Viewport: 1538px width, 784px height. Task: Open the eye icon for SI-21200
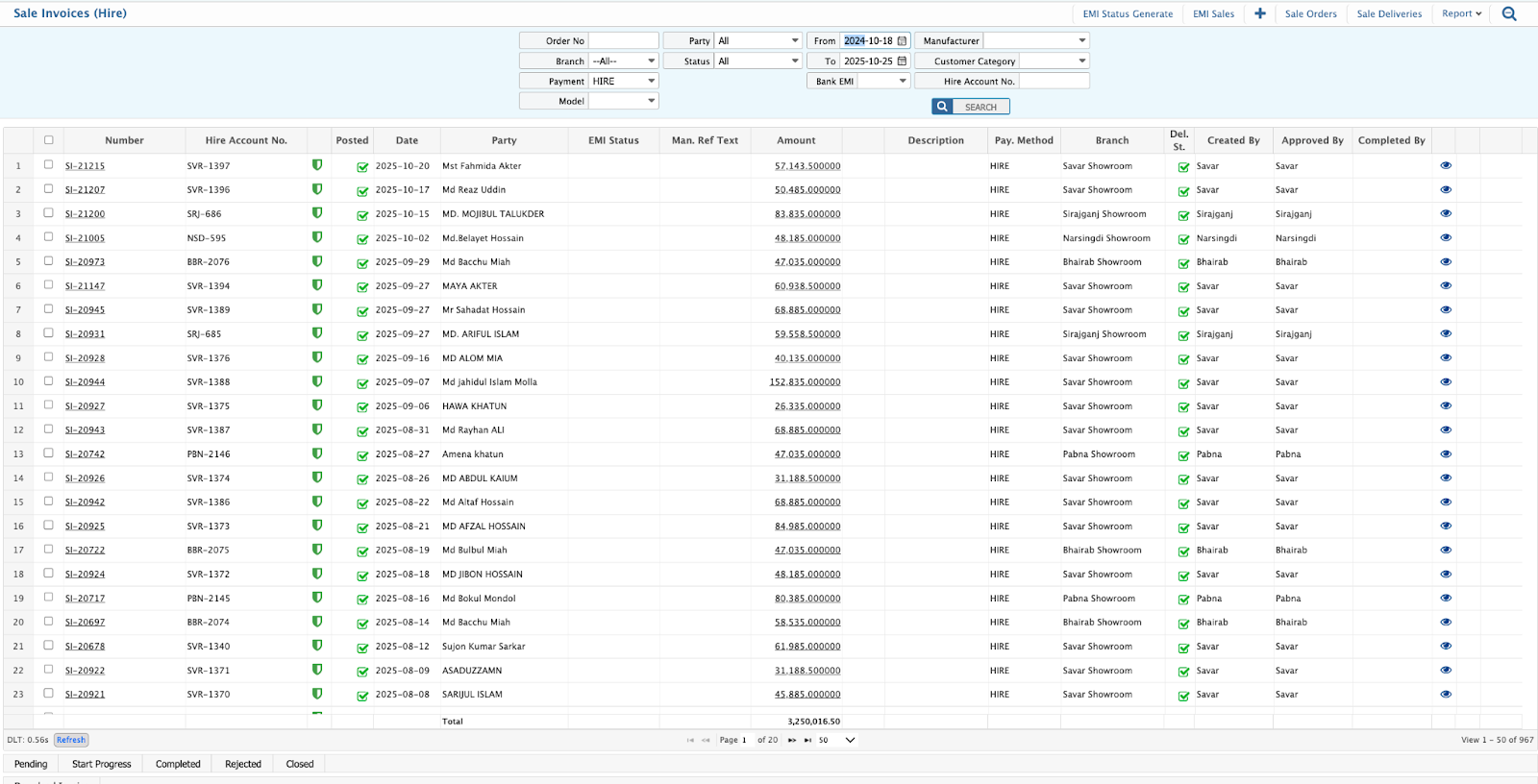tap(1446, 213)
